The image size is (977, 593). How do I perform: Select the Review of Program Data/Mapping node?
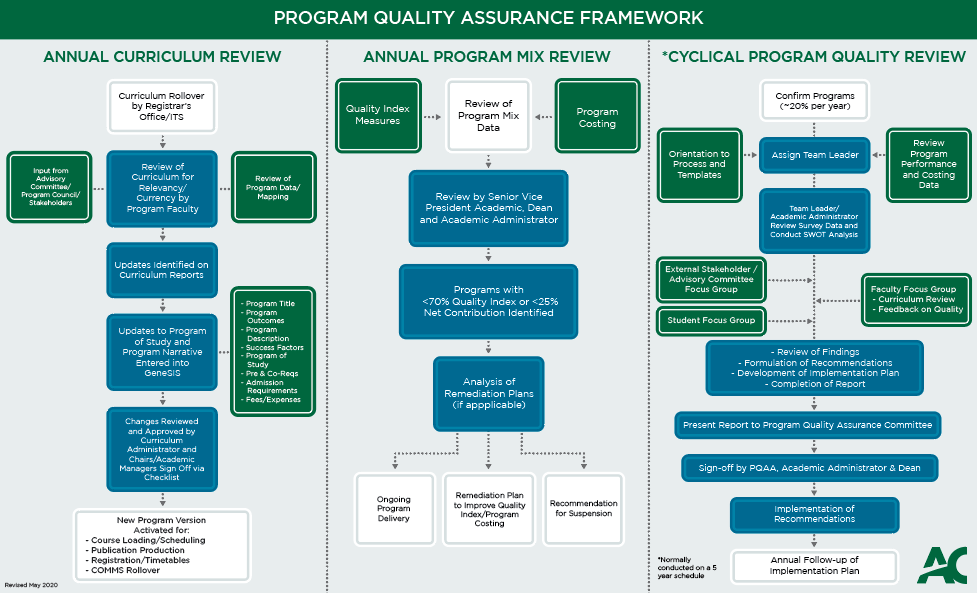(273, 188)
